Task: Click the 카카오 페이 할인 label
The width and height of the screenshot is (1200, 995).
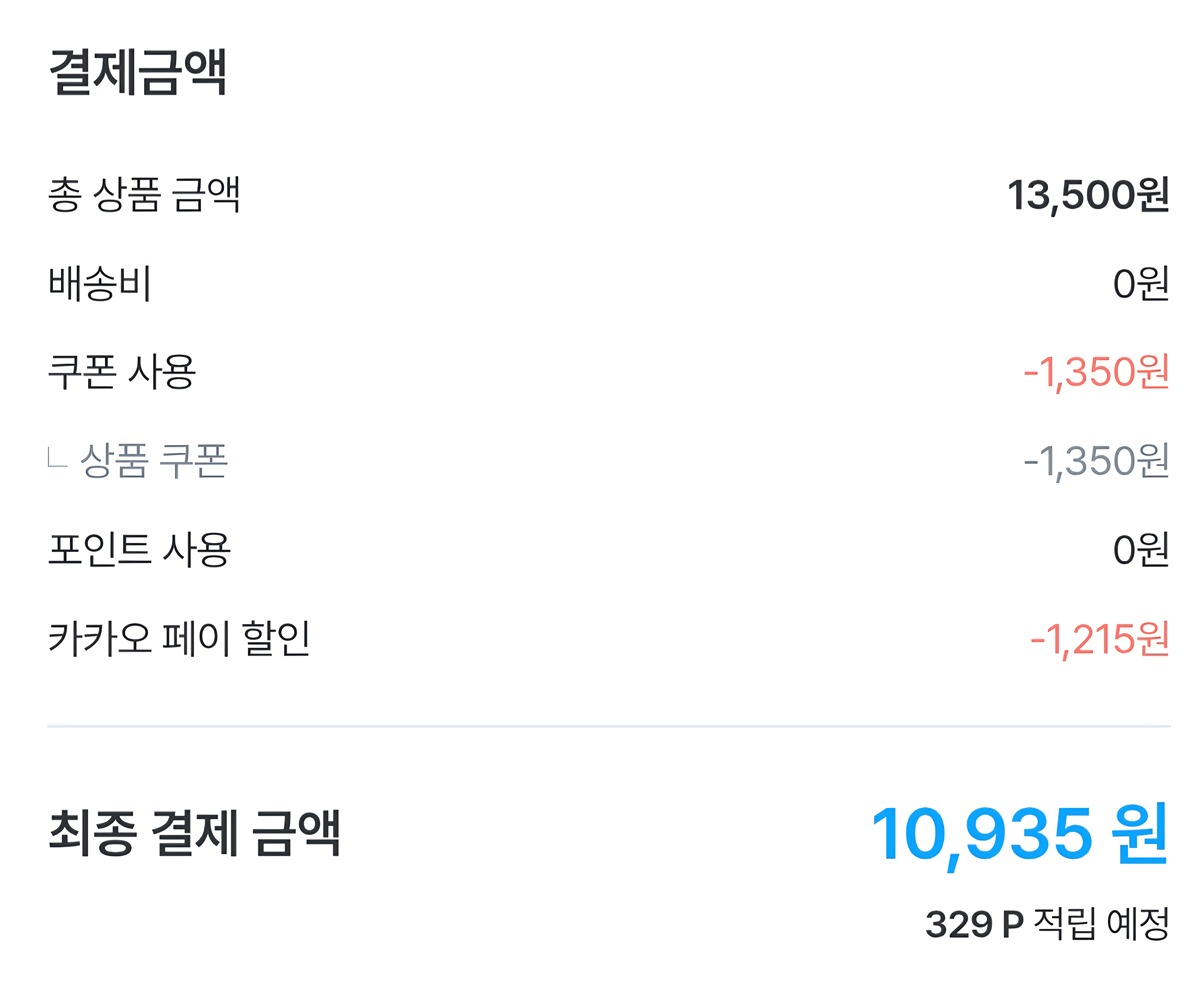Action: (179, 638)
